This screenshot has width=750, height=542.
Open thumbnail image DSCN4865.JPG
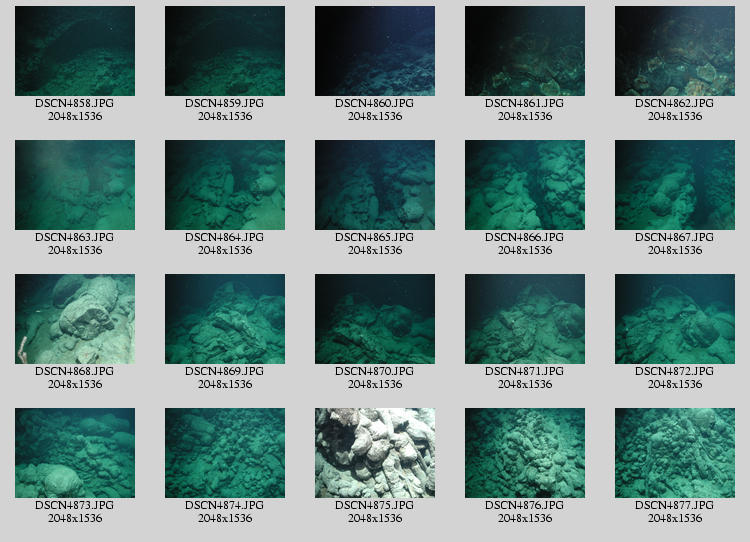375,185
